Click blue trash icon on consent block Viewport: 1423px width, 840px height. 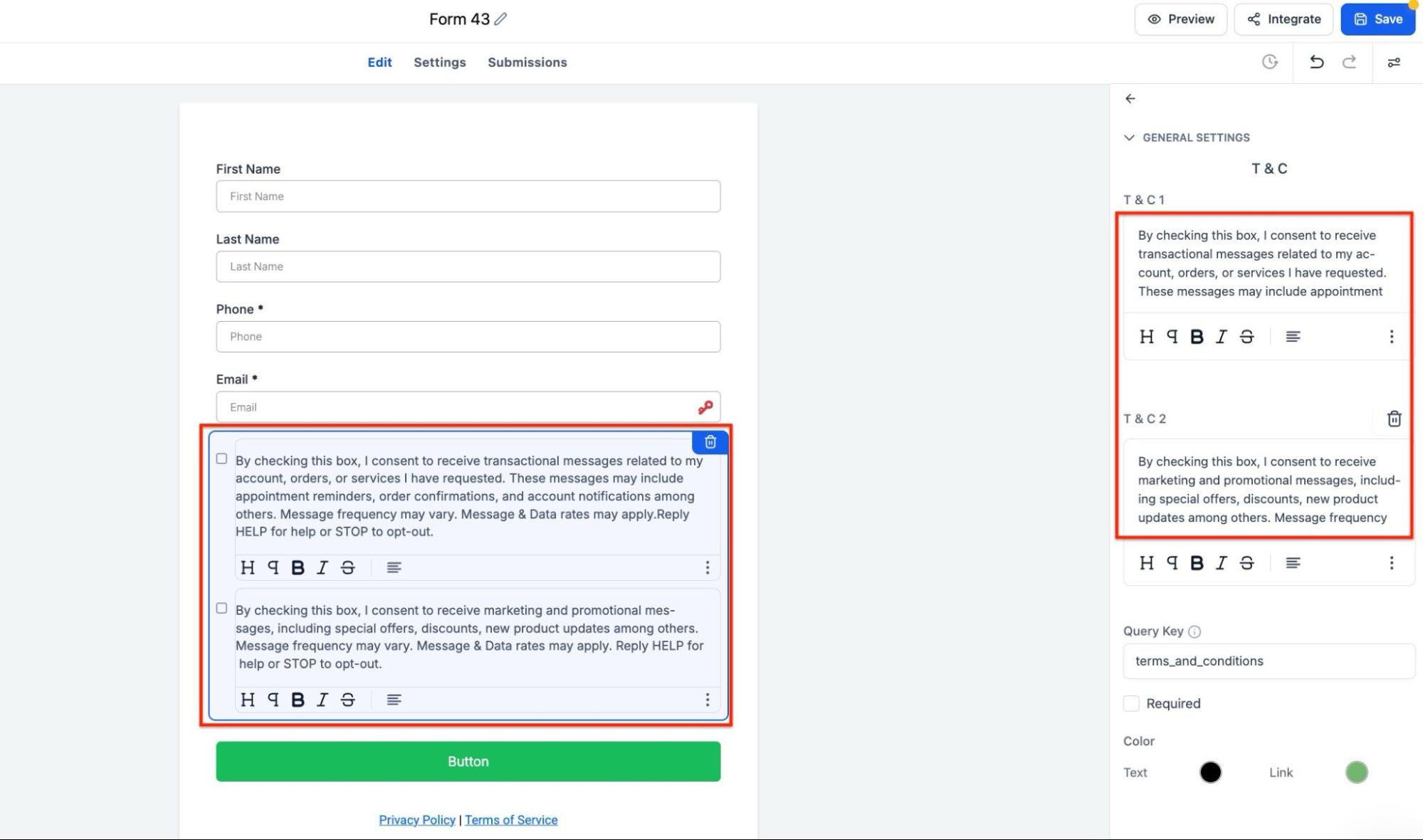tap(710, 442)
